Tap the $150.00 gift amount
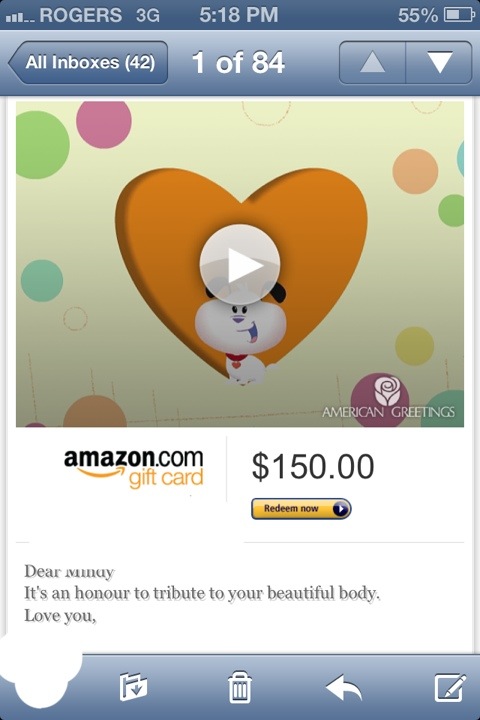 coord(313,467)
